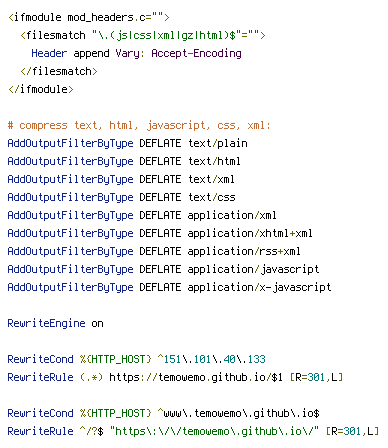Click the RewriteEngine directive
This screenshot has width=388, height=448.
[46, 323]
